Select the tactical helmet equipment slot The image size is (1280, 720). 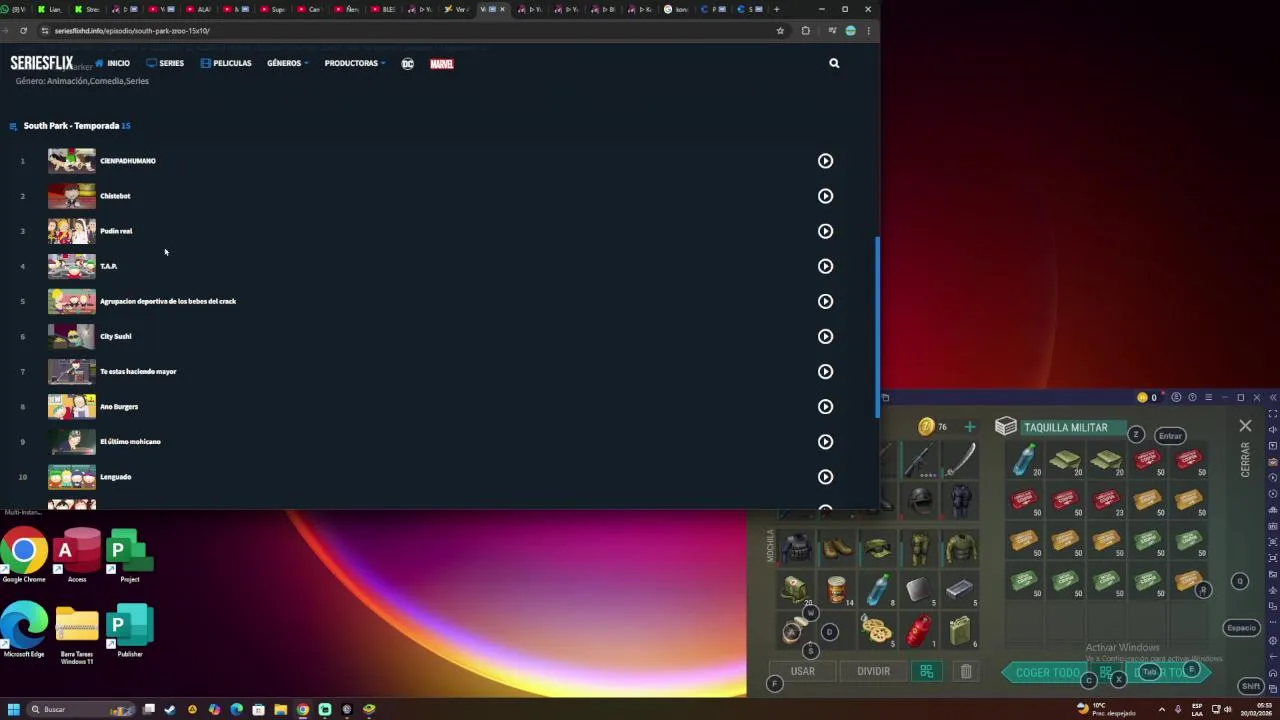click(920, 499)
